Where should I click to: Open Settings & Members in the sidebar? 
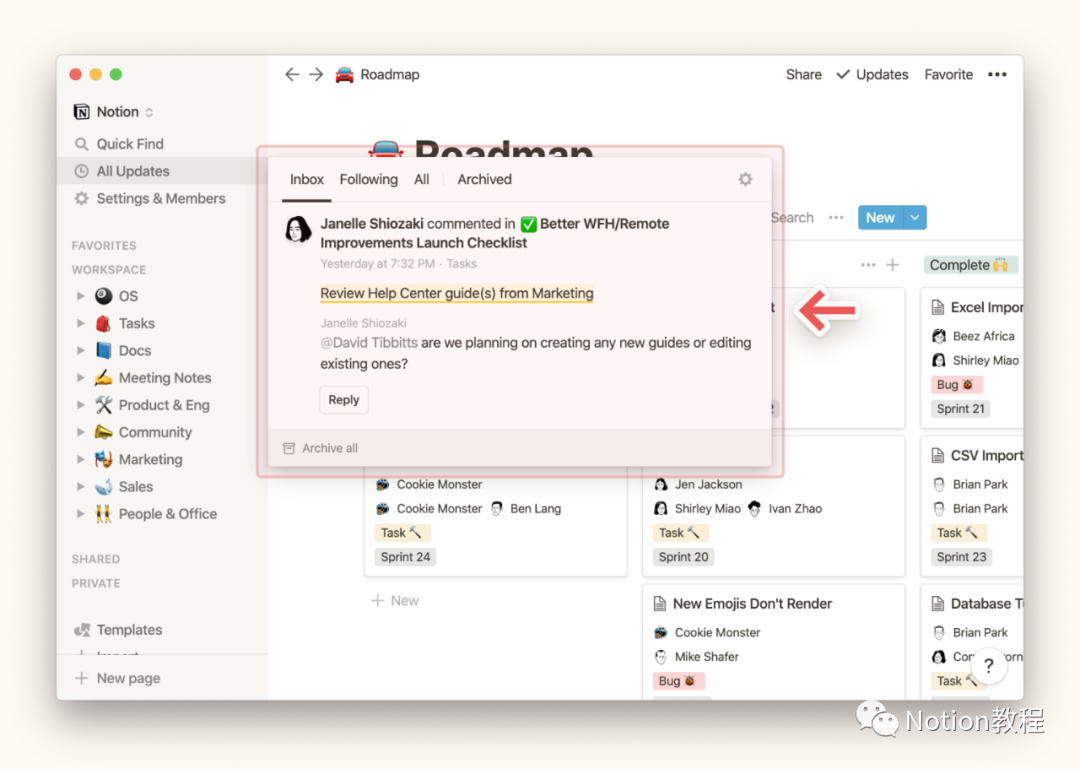(160, 199)
